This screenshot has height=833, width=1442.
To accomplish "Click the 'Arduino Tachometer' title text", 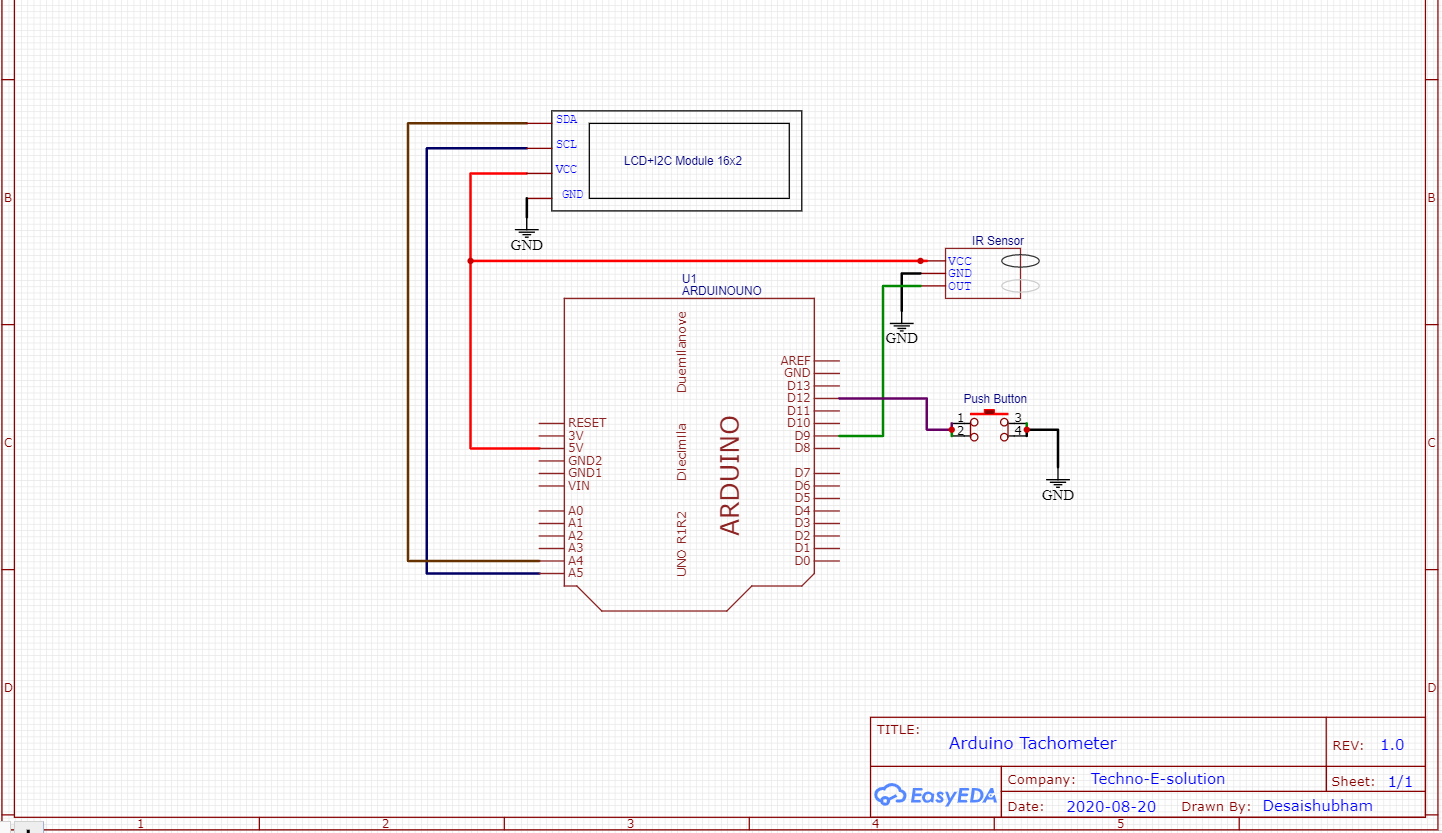I will coord(1032,743).
